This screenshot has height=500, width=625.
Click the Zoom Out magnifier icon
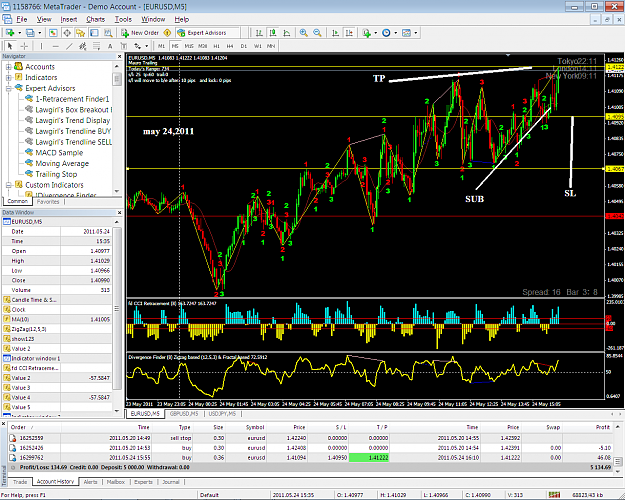[x=317, y=33]
